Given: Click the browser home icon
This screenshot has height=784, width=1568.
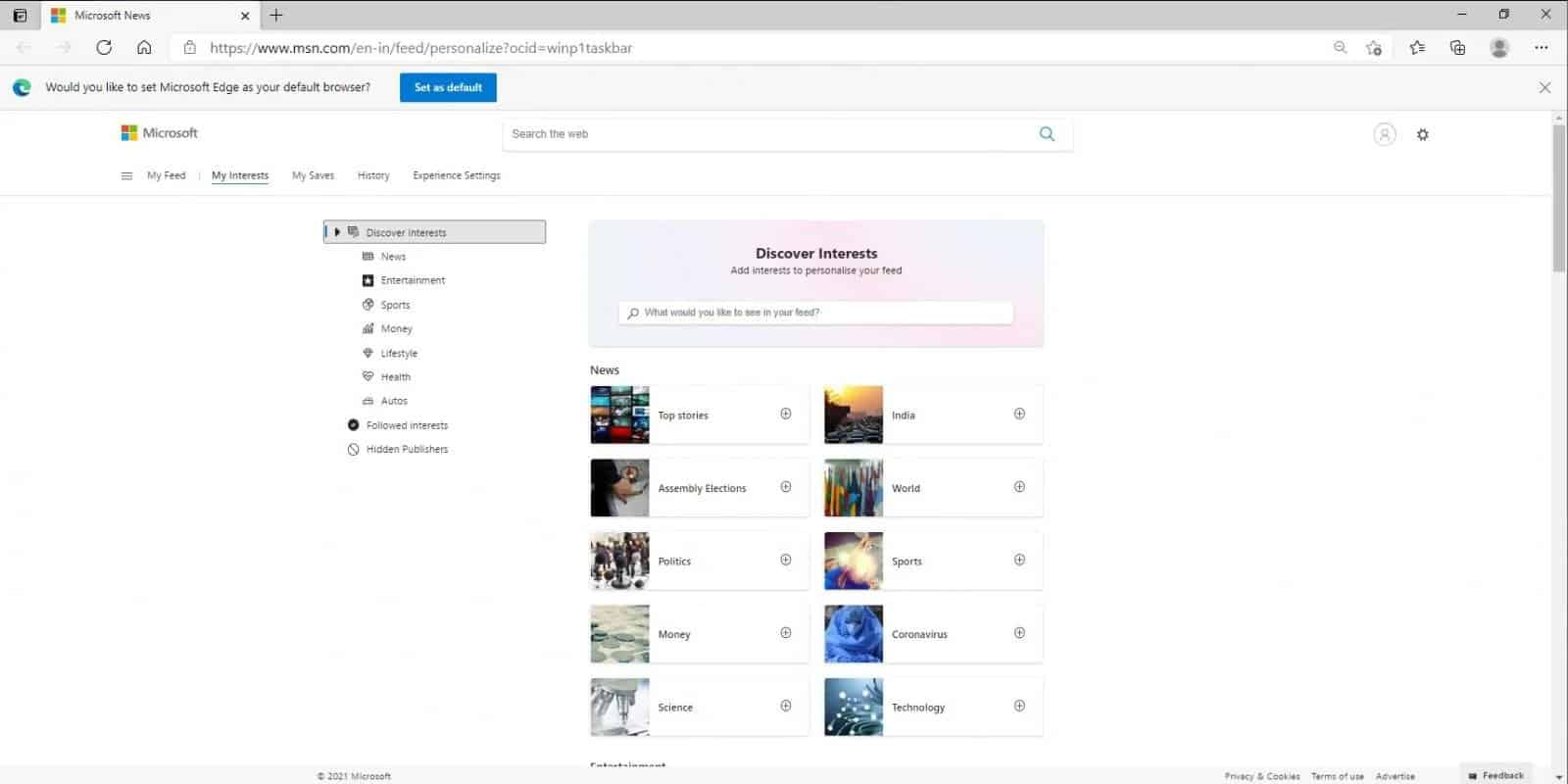Looking at the screenshot, I should tap(144, 47).
